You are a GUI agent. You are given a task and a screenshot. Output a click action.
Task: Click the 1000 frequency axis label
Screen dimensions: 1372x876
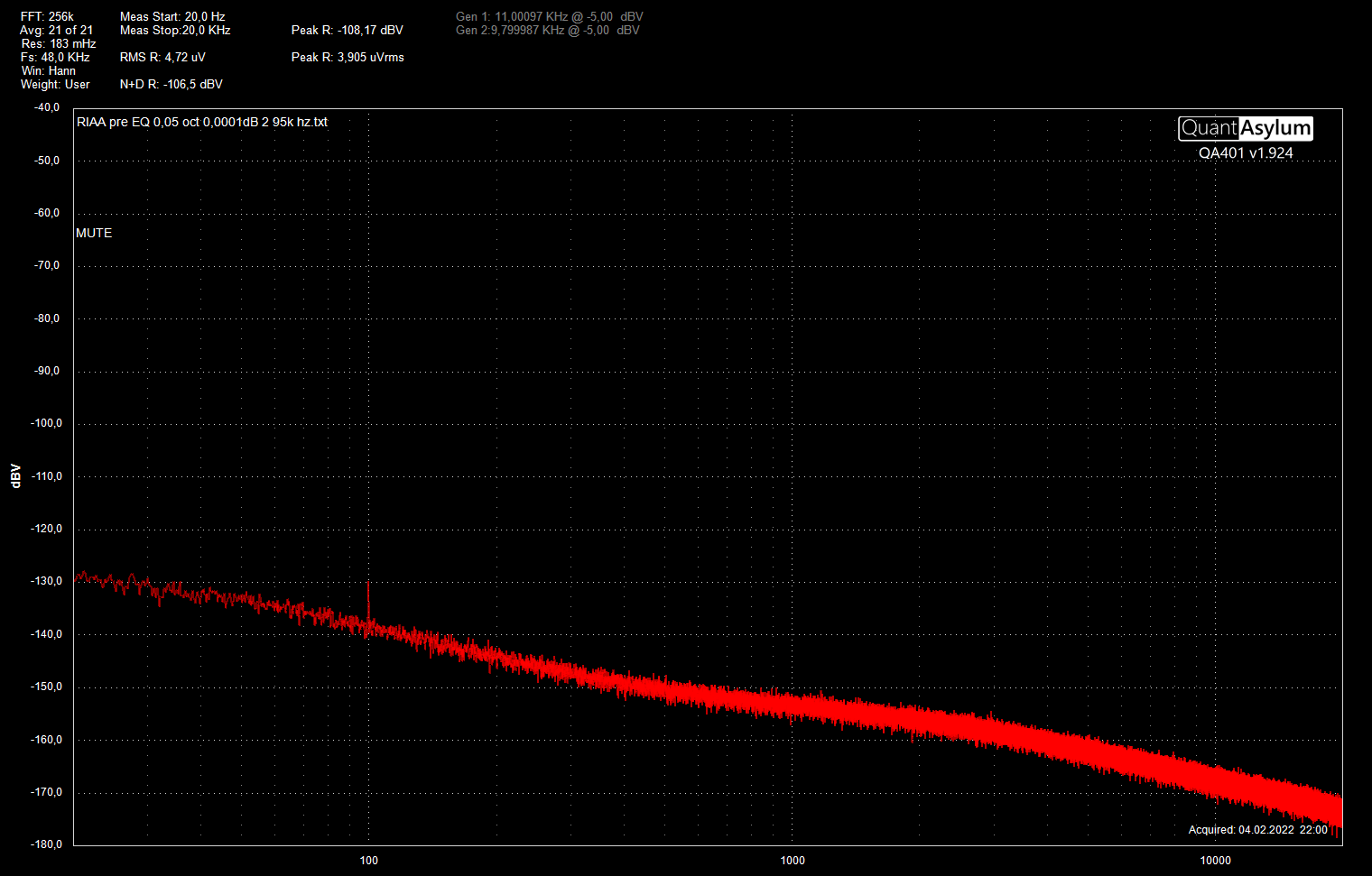click(793, 860)
